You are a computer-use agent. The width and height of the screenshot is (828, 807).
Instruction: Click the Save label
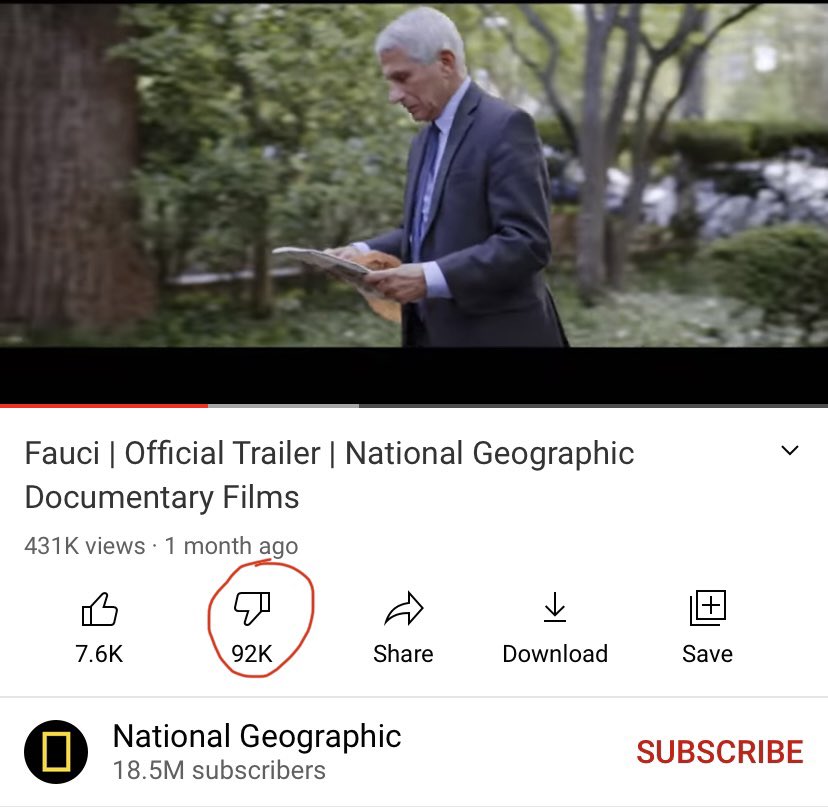708,654
